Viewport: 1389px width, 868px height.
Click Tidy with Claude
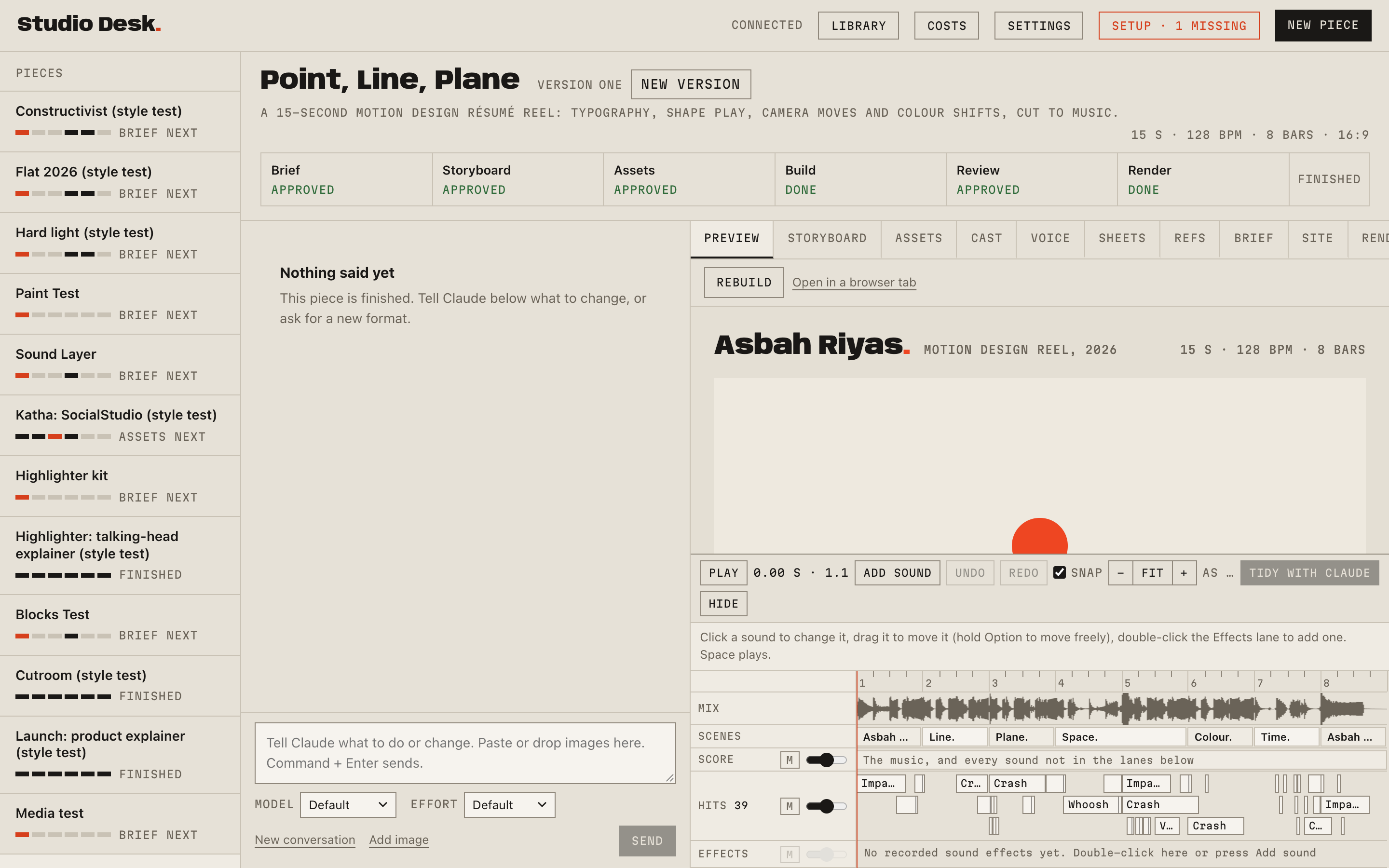(1309, 573)
